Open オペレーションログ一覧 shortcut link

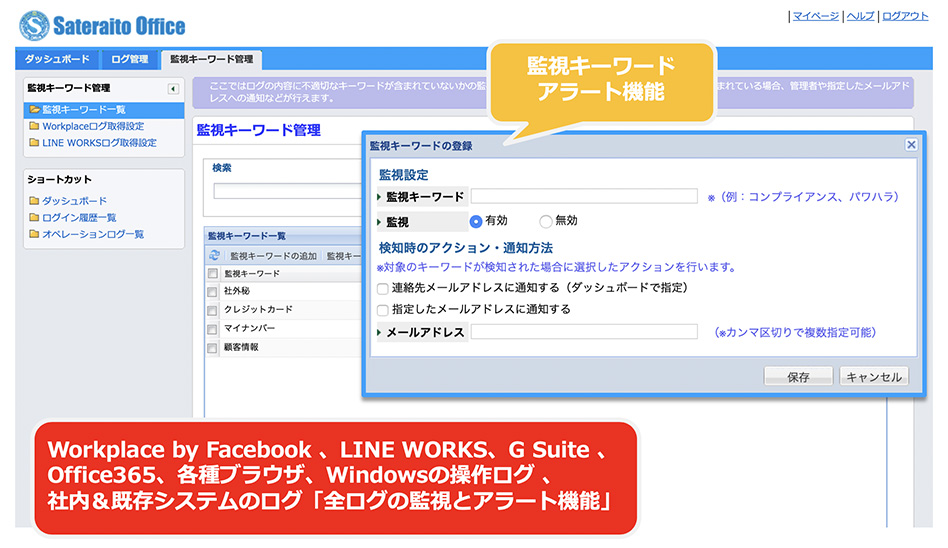93,234
